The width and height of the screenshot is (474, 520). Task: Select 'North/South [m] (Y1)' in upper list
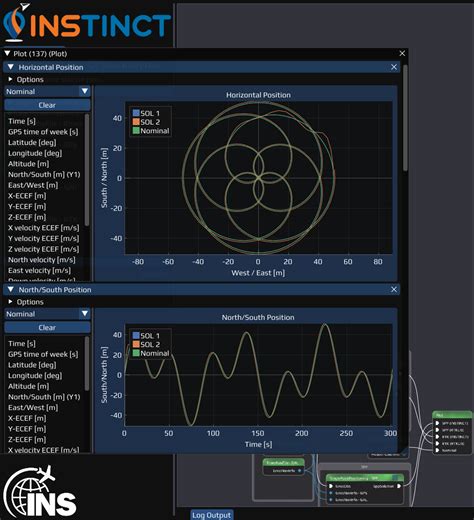(44, 174)
